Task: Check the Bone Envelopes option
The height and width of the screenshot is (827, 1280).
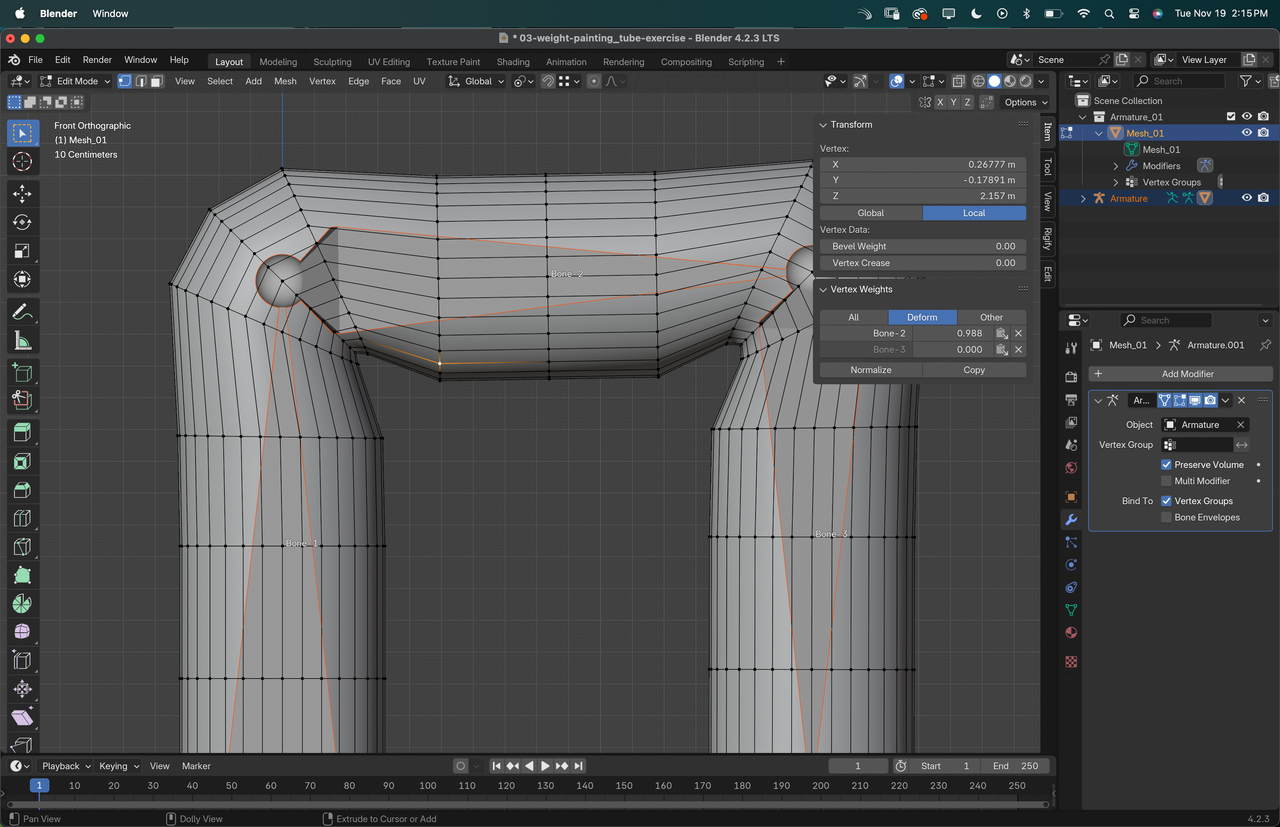Action: (1166, 517)
